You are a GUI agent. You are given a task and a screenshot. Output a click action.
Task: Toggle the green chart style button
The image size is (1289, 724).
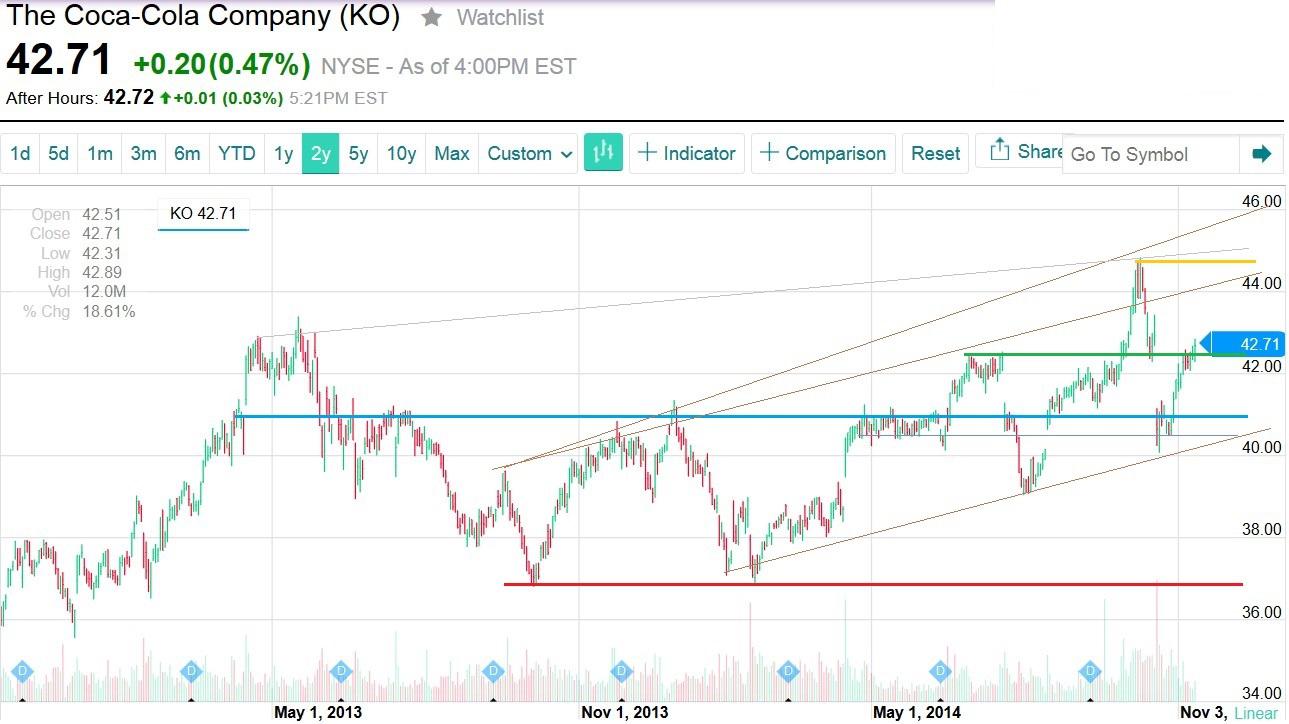click(603, 153)
